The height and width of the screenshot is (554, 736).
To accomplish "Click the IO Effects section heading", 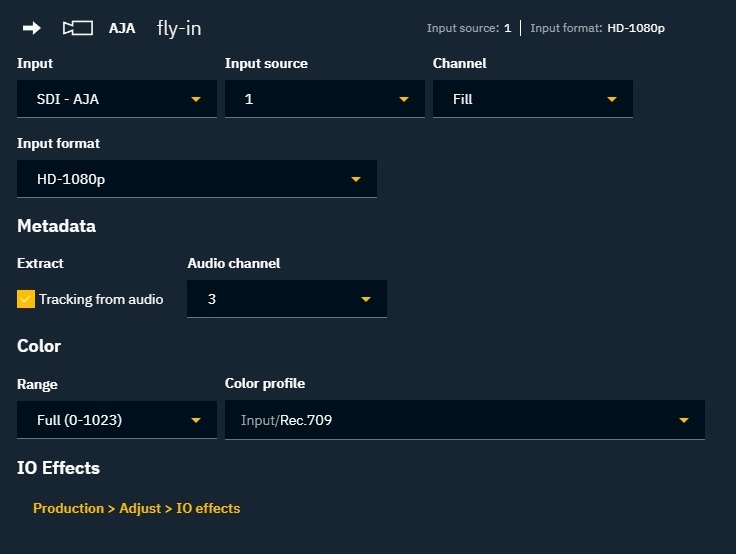I will point(58,468).
